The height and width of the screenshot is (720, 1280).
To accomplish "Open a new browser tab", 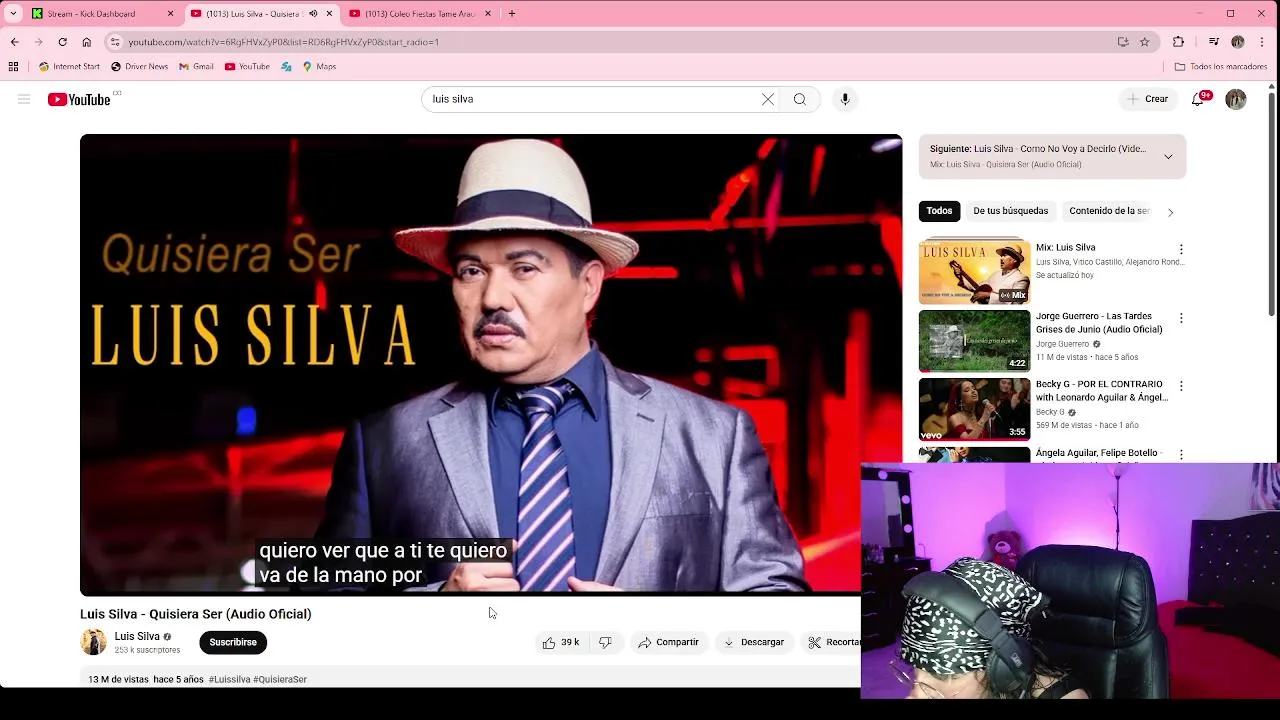I will [x=512, y=14].
